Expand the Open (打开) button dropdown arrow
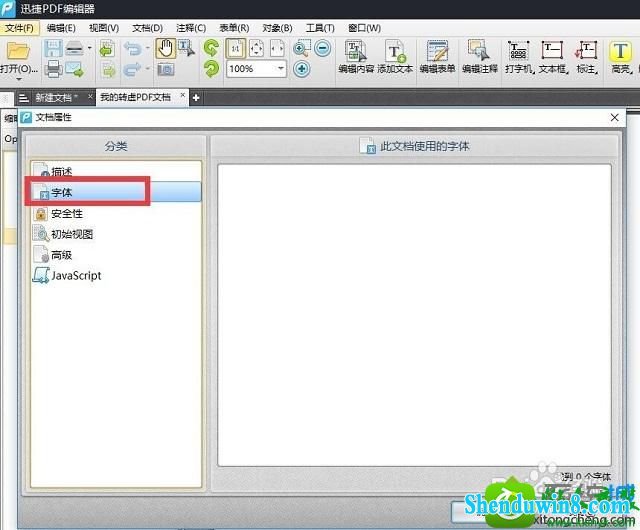The width and height of the screenshot is (640, 530). pyautogui.click(x=19, y=78)
